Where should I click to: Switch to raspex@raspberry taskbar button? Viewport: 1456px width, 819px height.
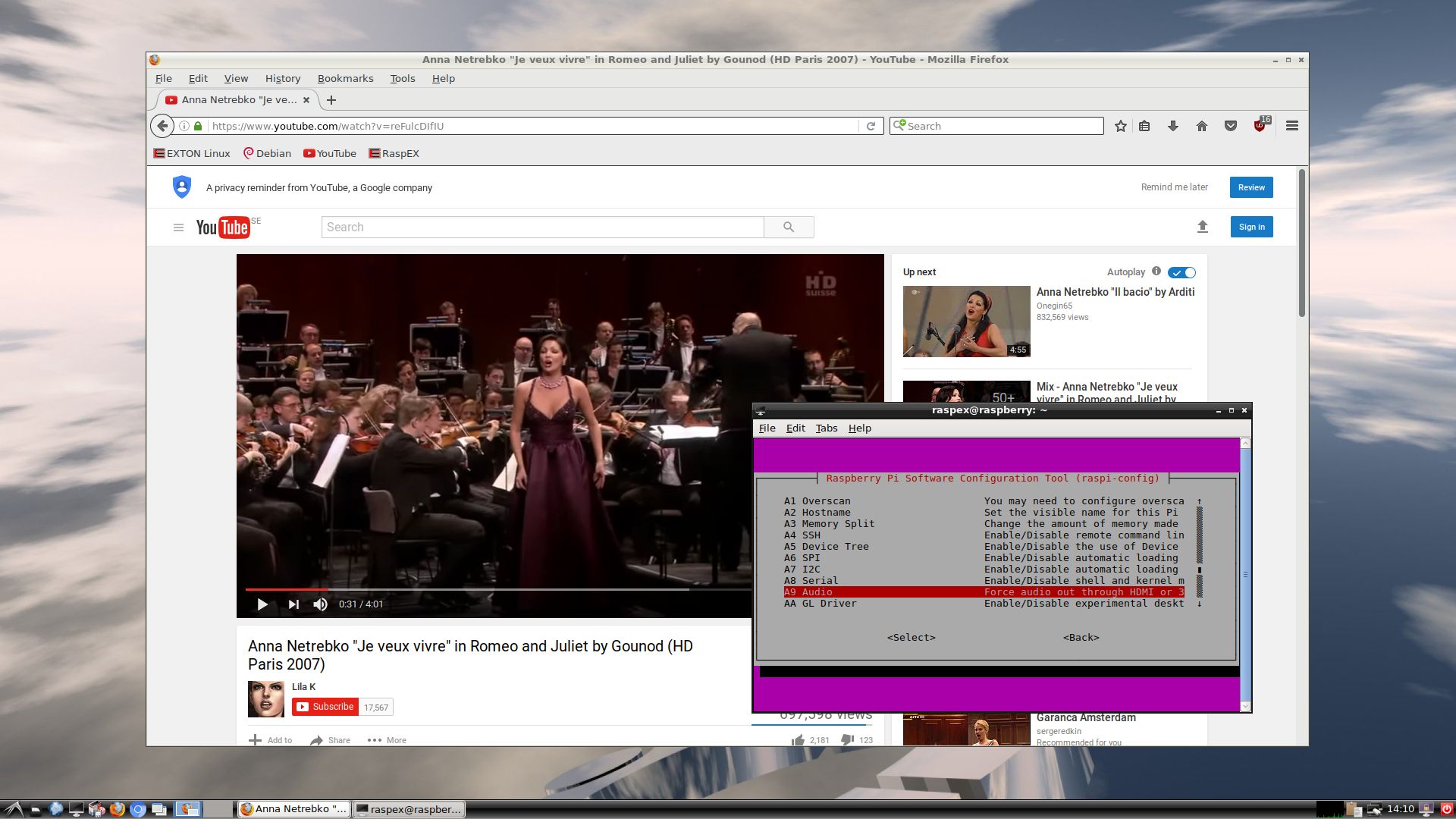409,809
